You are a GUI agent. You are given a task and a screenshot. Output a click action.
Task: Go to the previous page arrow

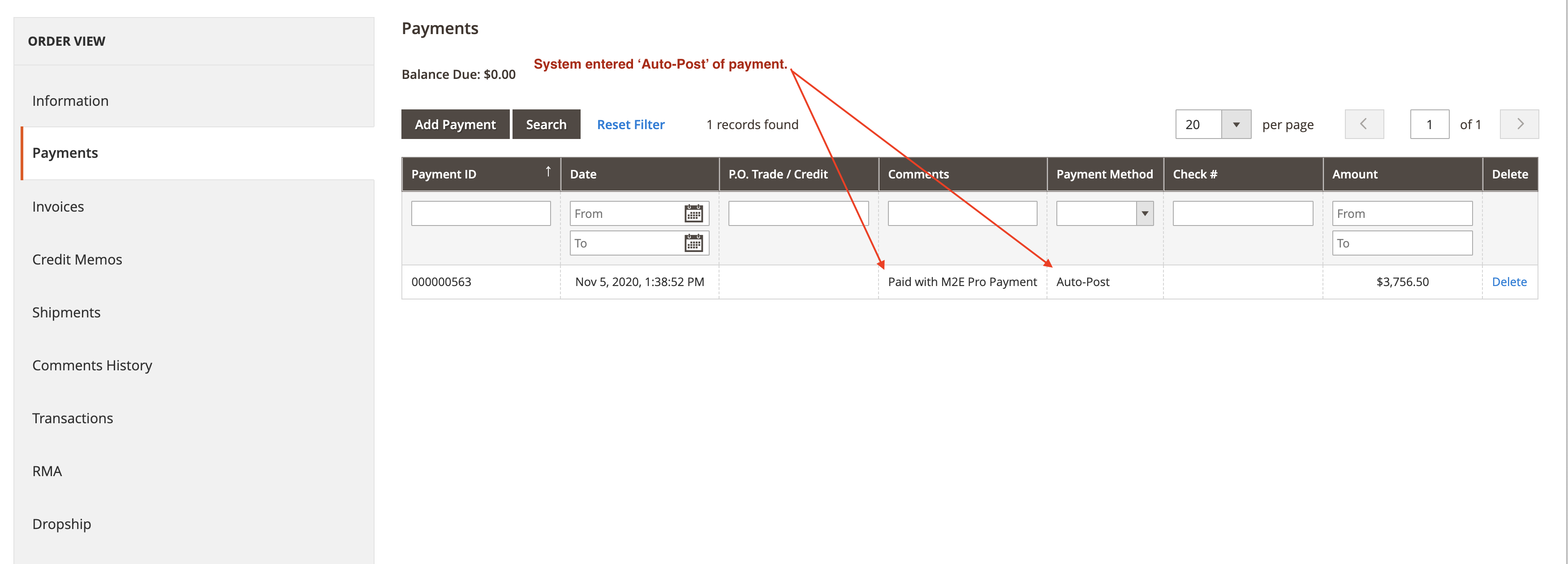1363,124
